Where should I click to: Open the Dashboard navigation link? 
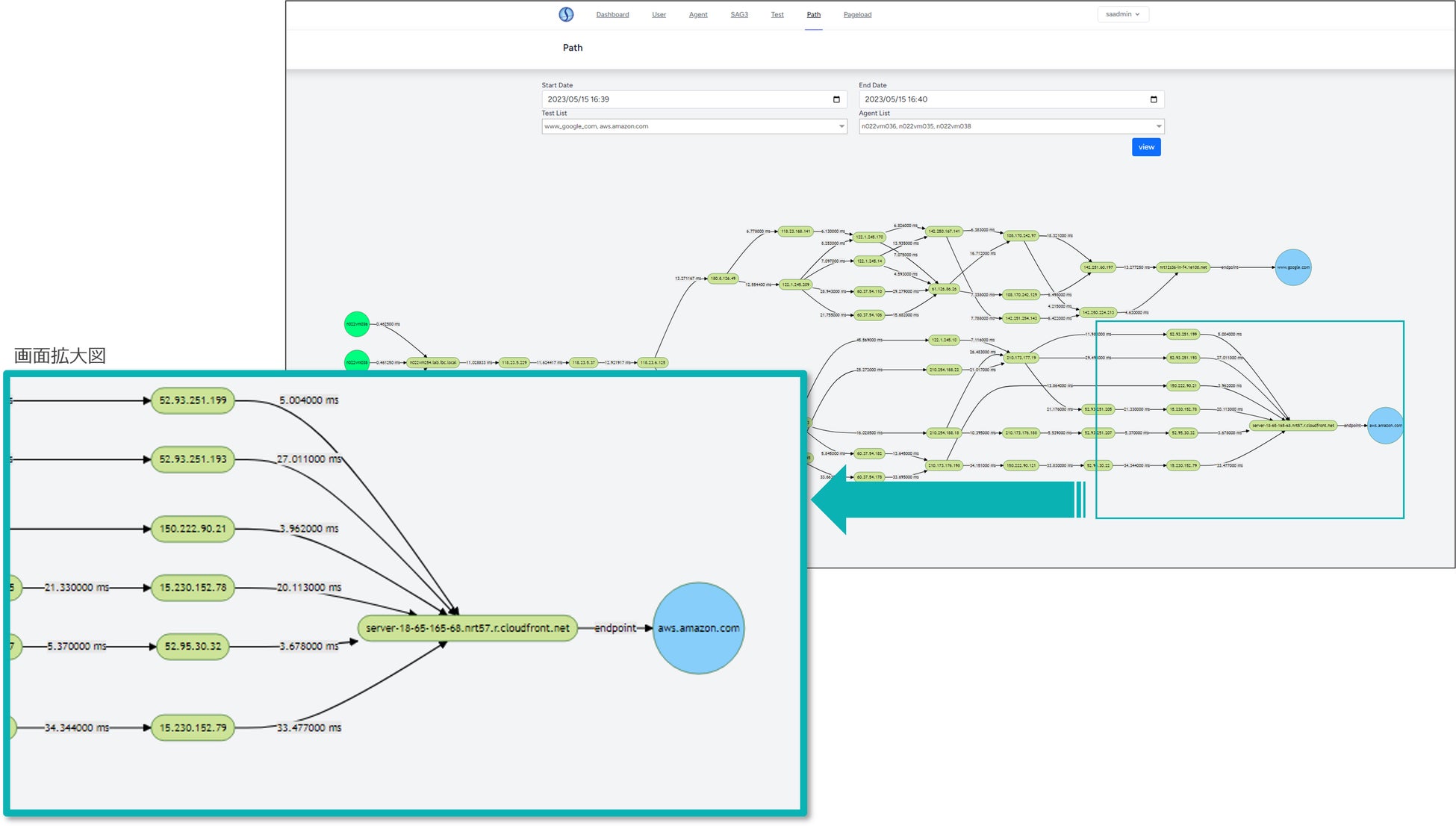click(612, 15)
